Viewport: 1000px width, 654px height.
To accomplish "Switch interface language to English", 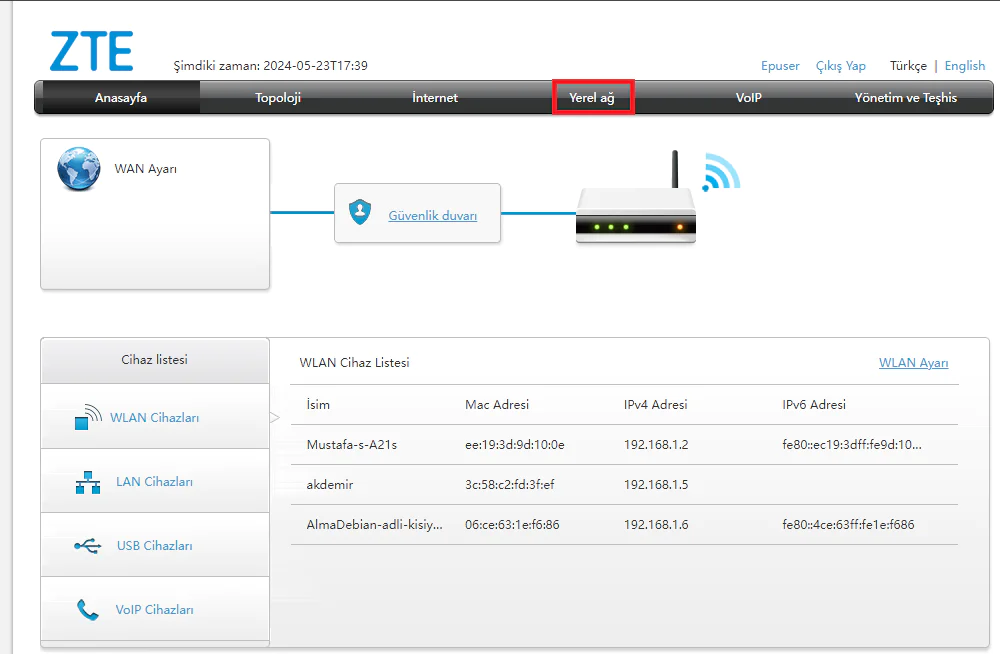I will 964,65.
